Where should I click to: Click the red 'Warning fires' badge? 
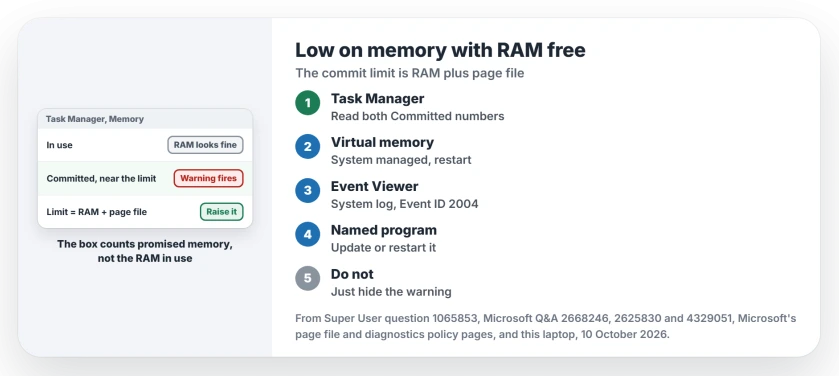[x=208, y=178]
